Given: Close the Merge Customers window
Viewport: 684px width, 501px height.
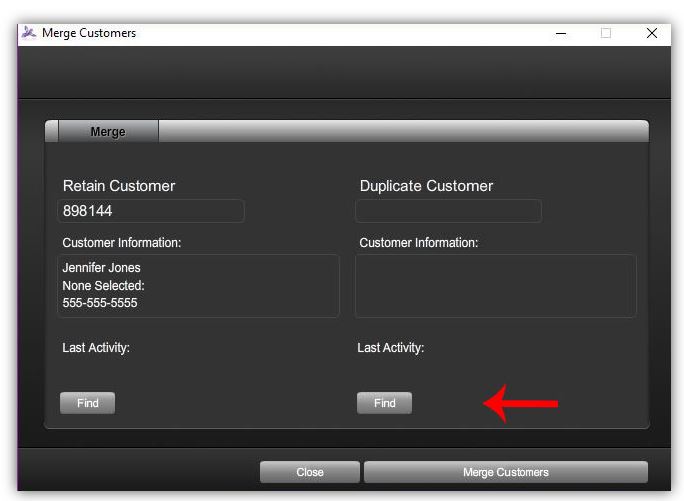Looking at the screenshot, I should point(652,33).
